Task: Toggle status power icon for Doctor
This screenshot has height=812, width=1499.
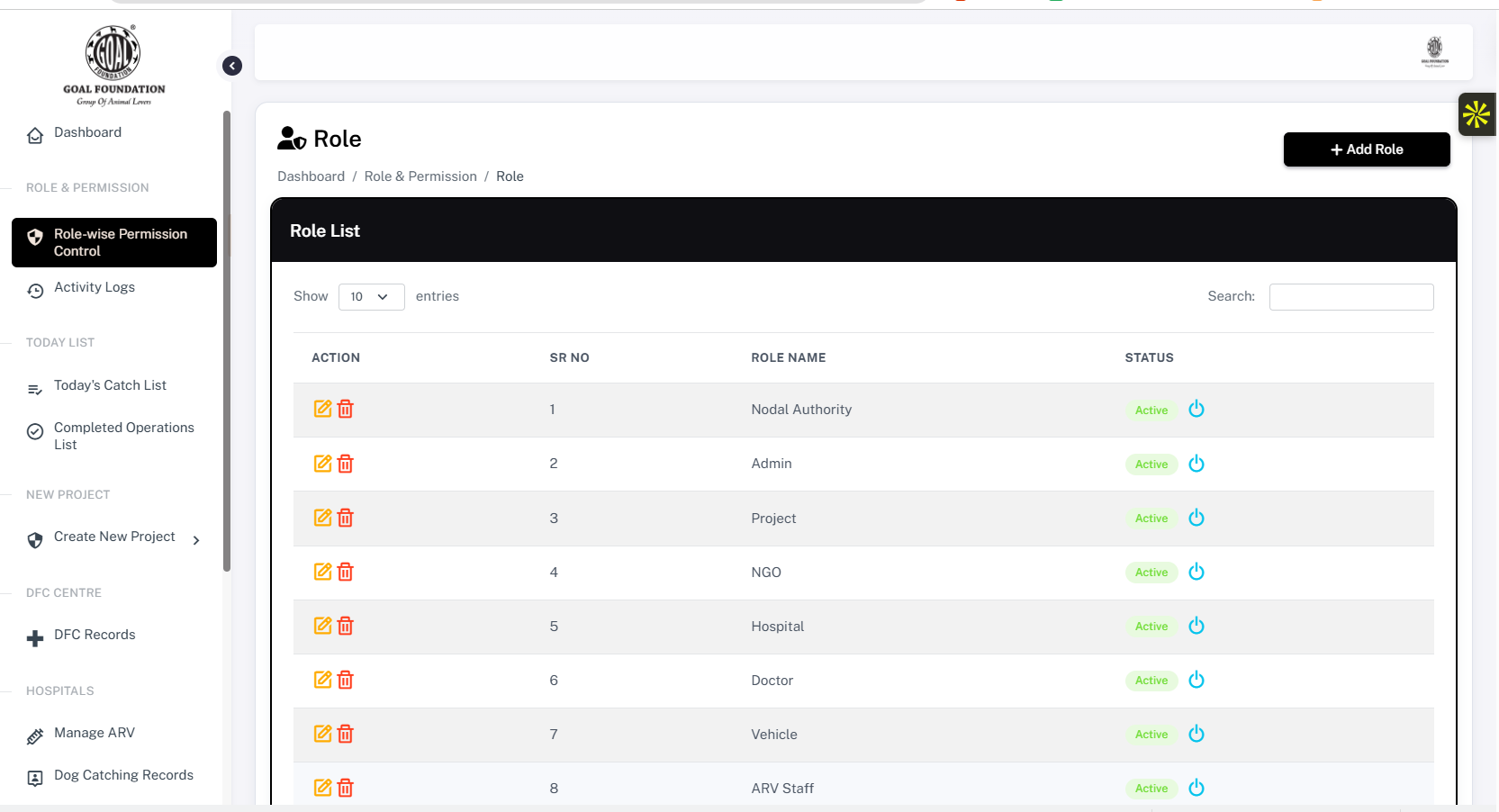Action: (x=1196, y=680)
